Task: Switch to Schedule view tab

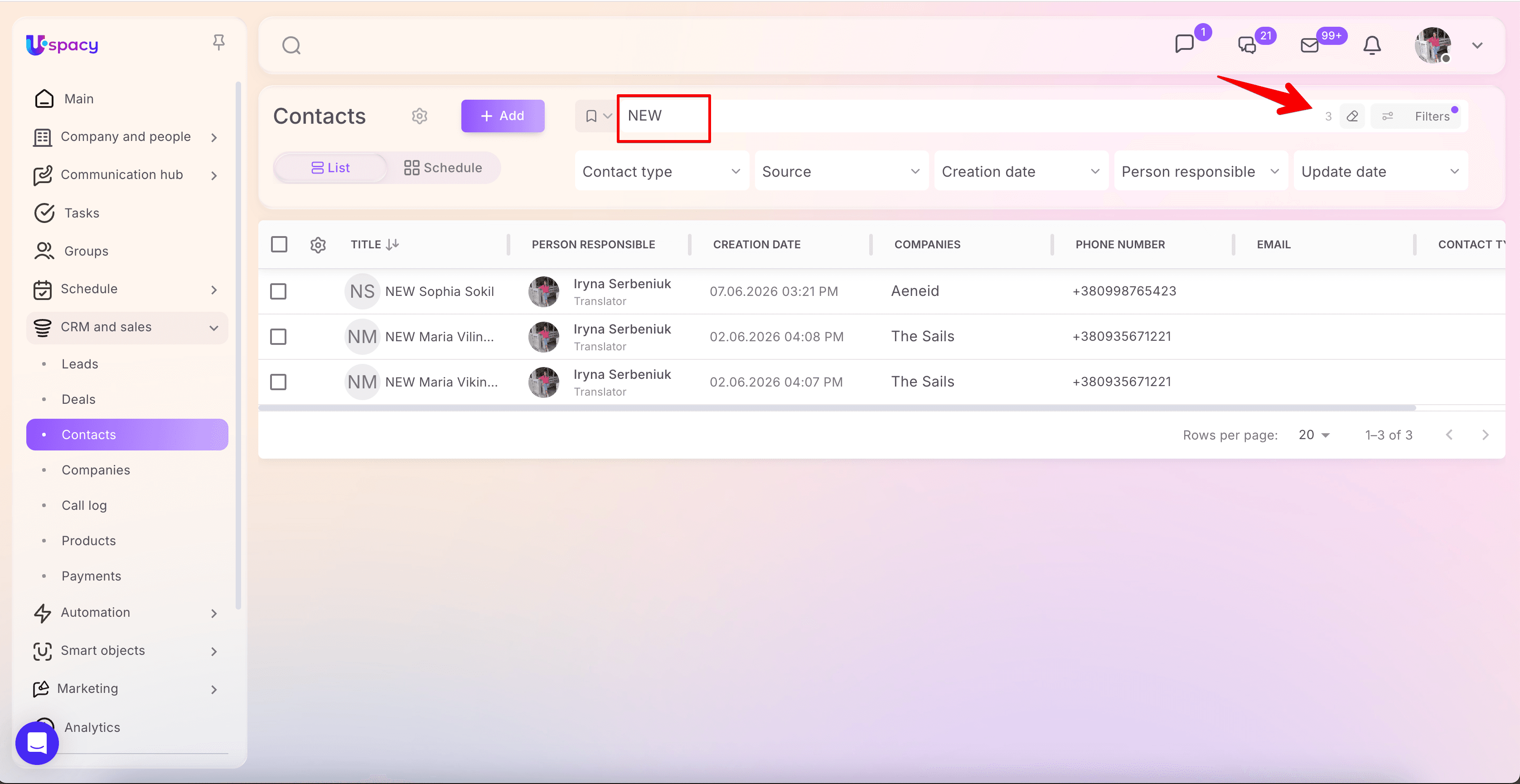Action: click(443, 168)
